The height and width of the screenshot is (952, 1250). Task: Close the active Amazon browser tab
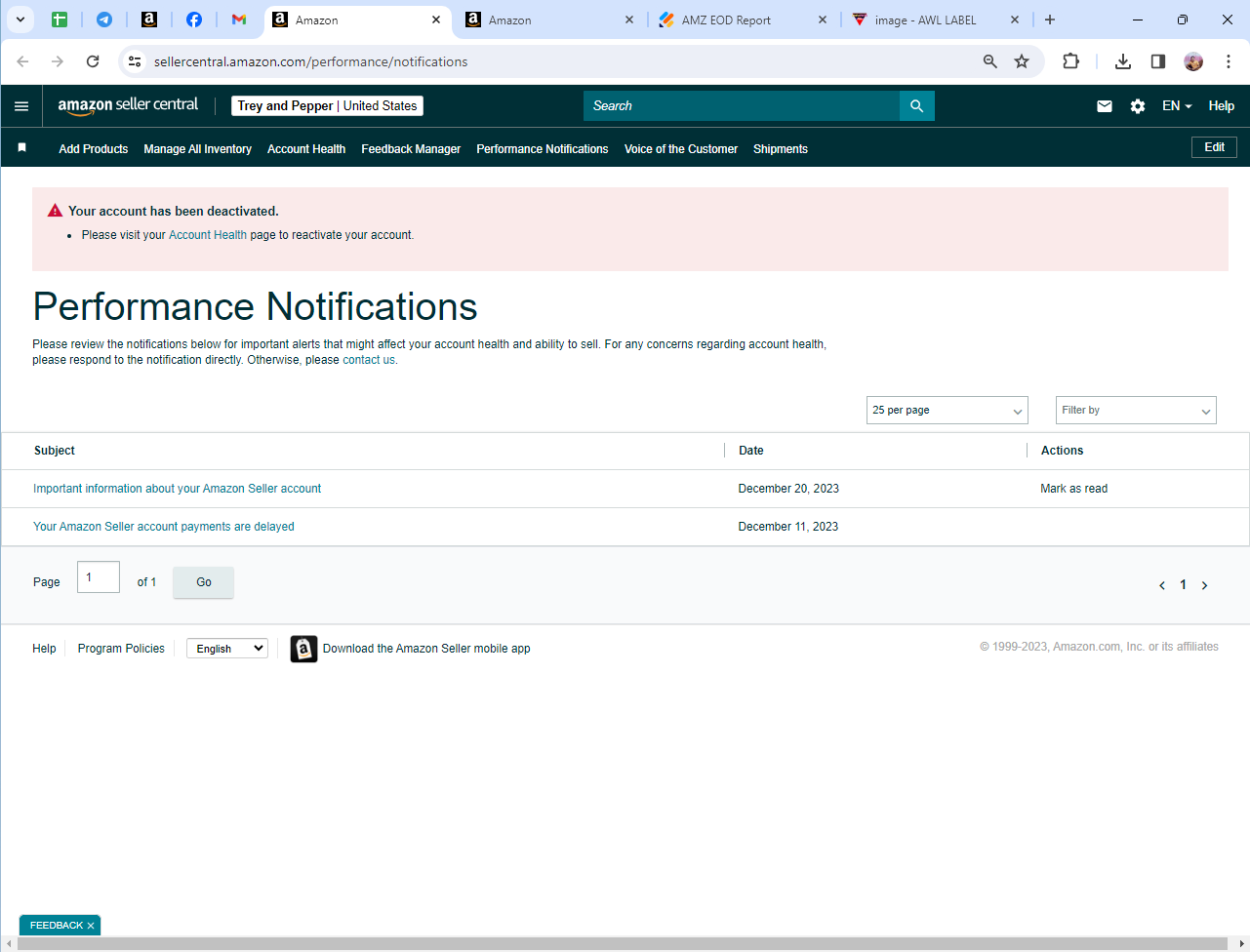pos(436,20)
